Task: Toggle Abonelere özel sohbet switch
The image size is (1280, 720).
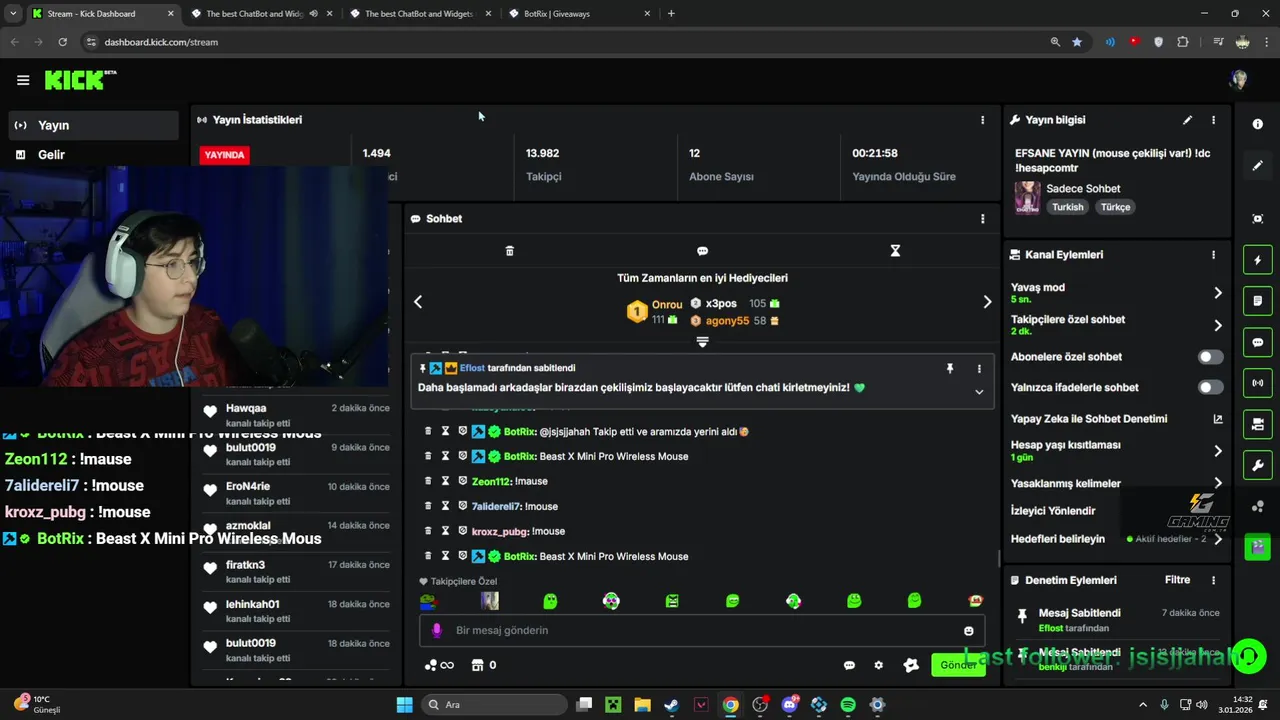Action: (x=1210, y=357)
